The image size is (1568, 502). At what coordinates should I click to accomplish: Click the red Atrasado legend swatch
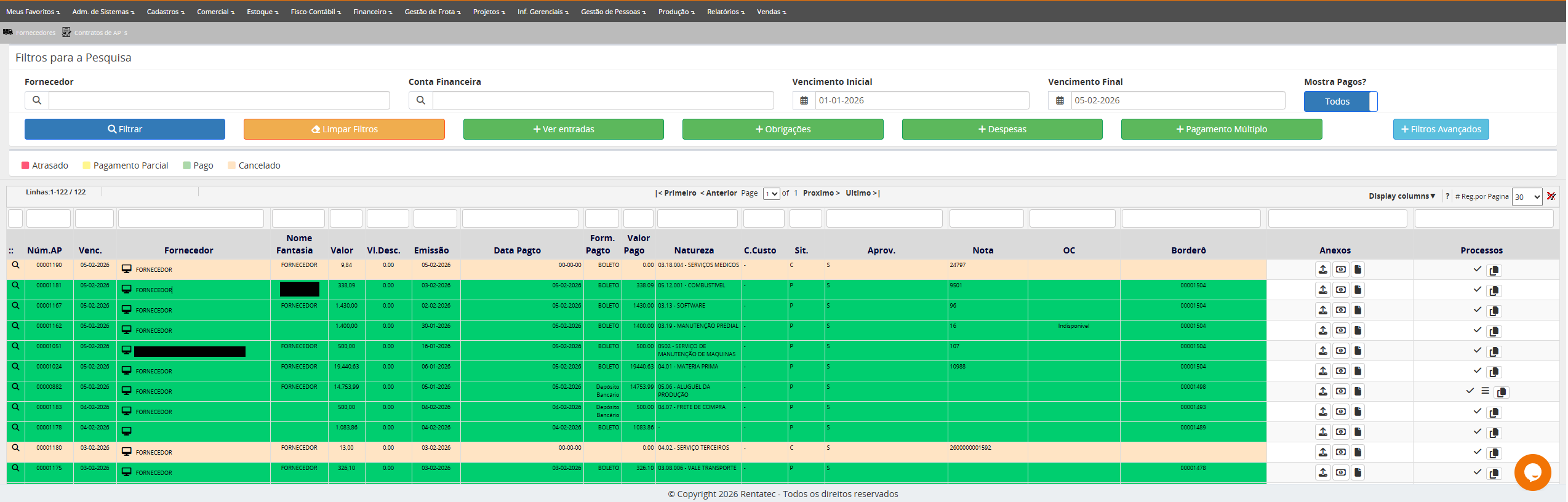25,165
